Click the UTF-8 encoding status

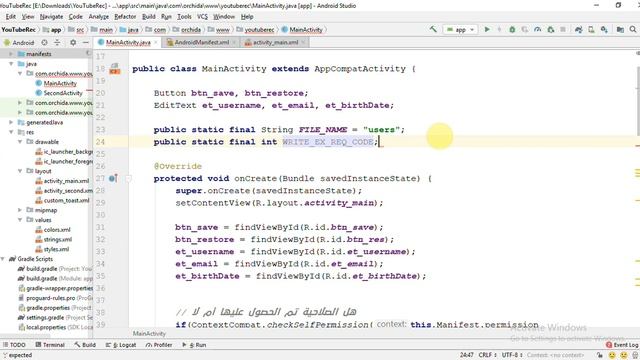[512, 355]
